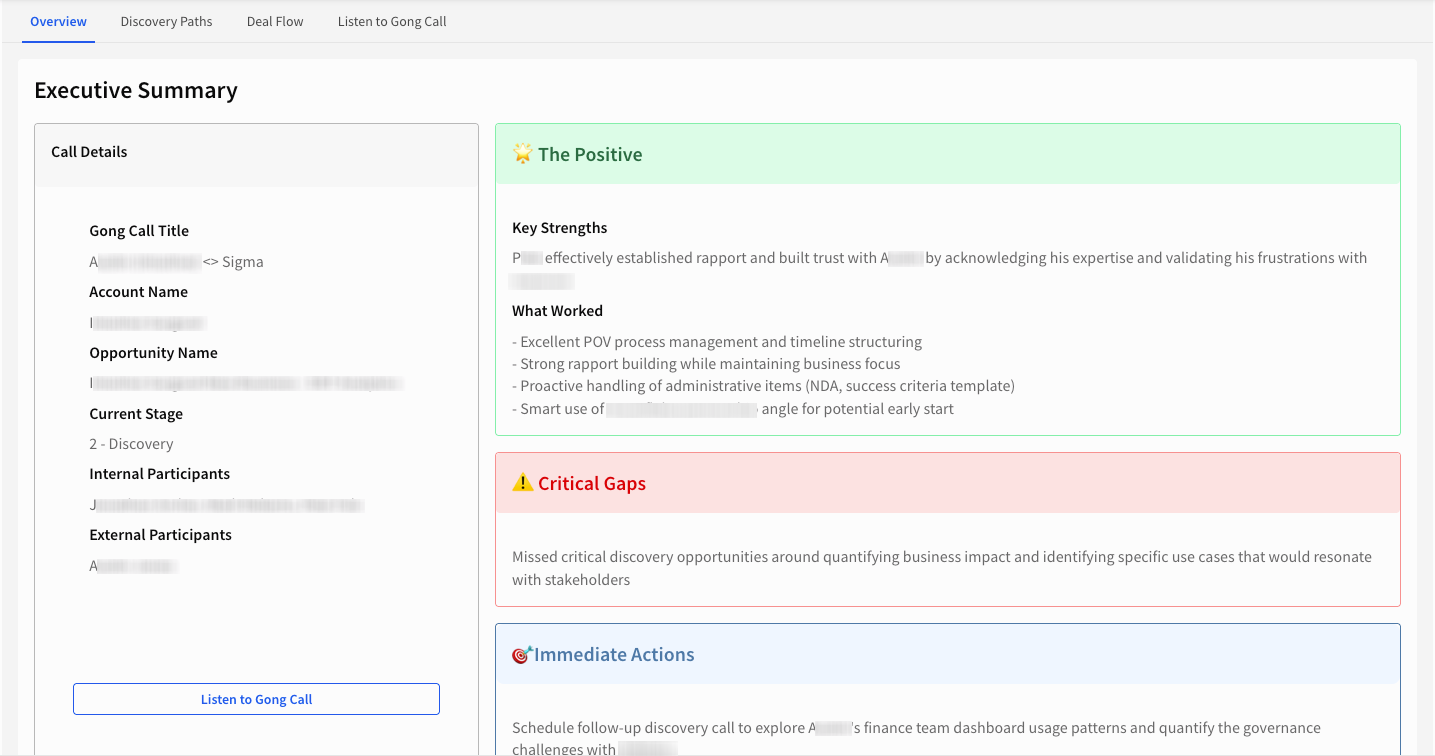1435x756 pixels.
Task: Select 'Schedule follow-up discovery call' paragraph
Action: tap(916, 738)
